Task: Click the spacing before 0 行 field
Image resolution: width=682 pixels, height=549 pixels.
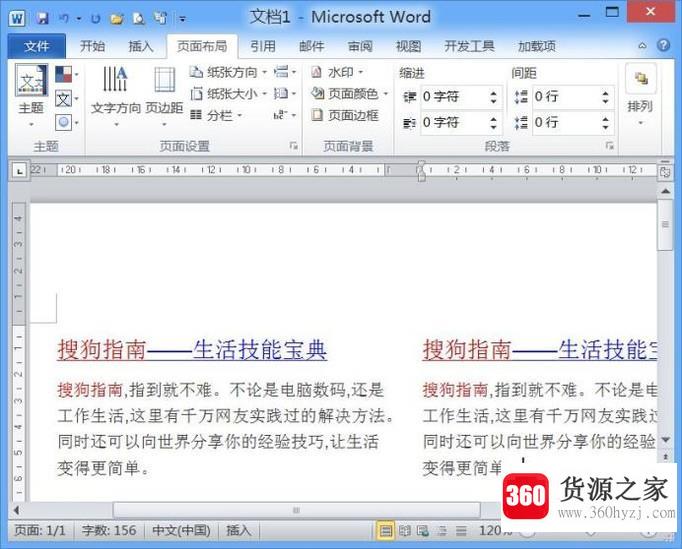Action: tap(566, 97)
